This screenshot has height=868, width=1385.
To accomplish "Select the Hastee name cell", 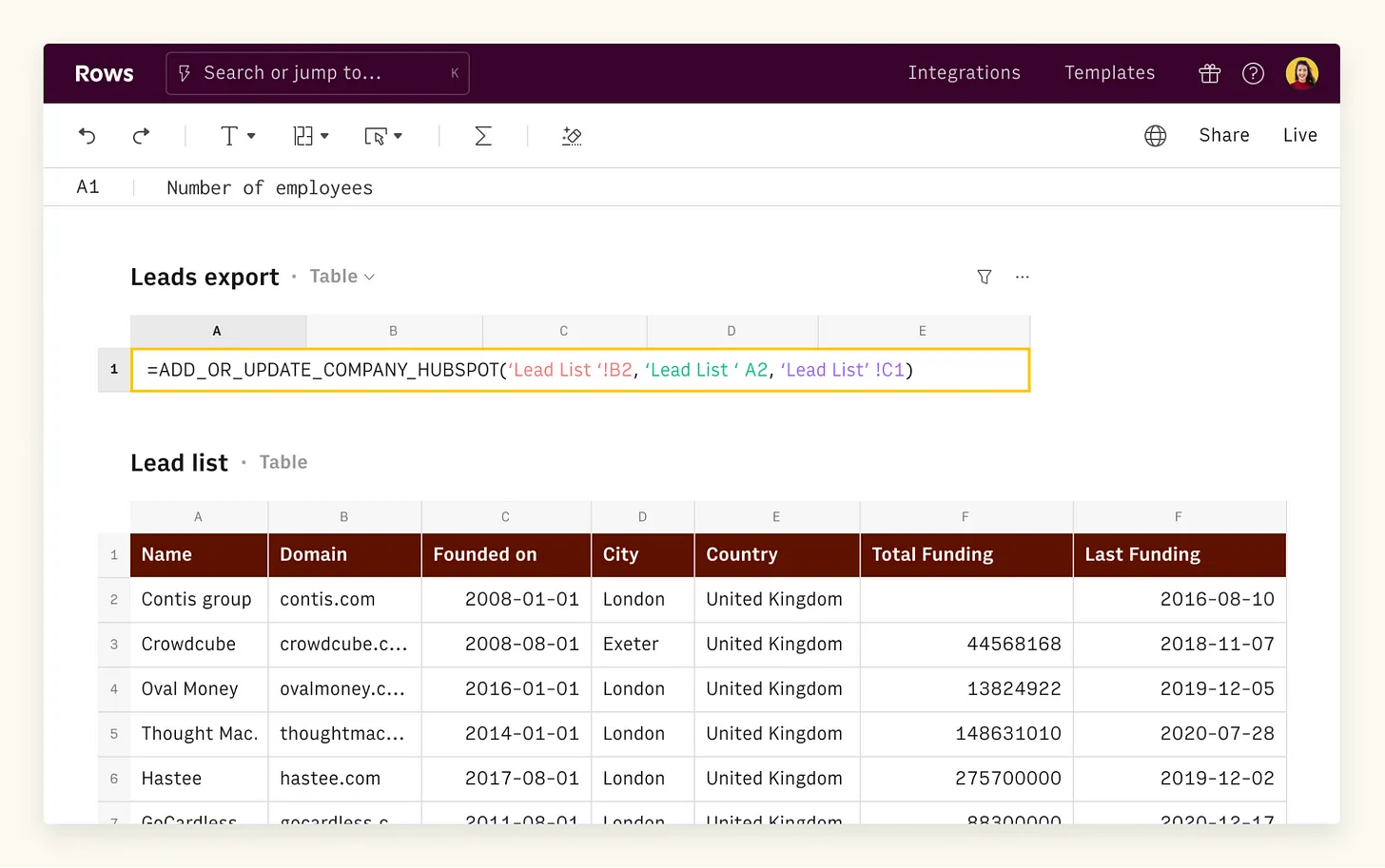I will coord(199,779).
